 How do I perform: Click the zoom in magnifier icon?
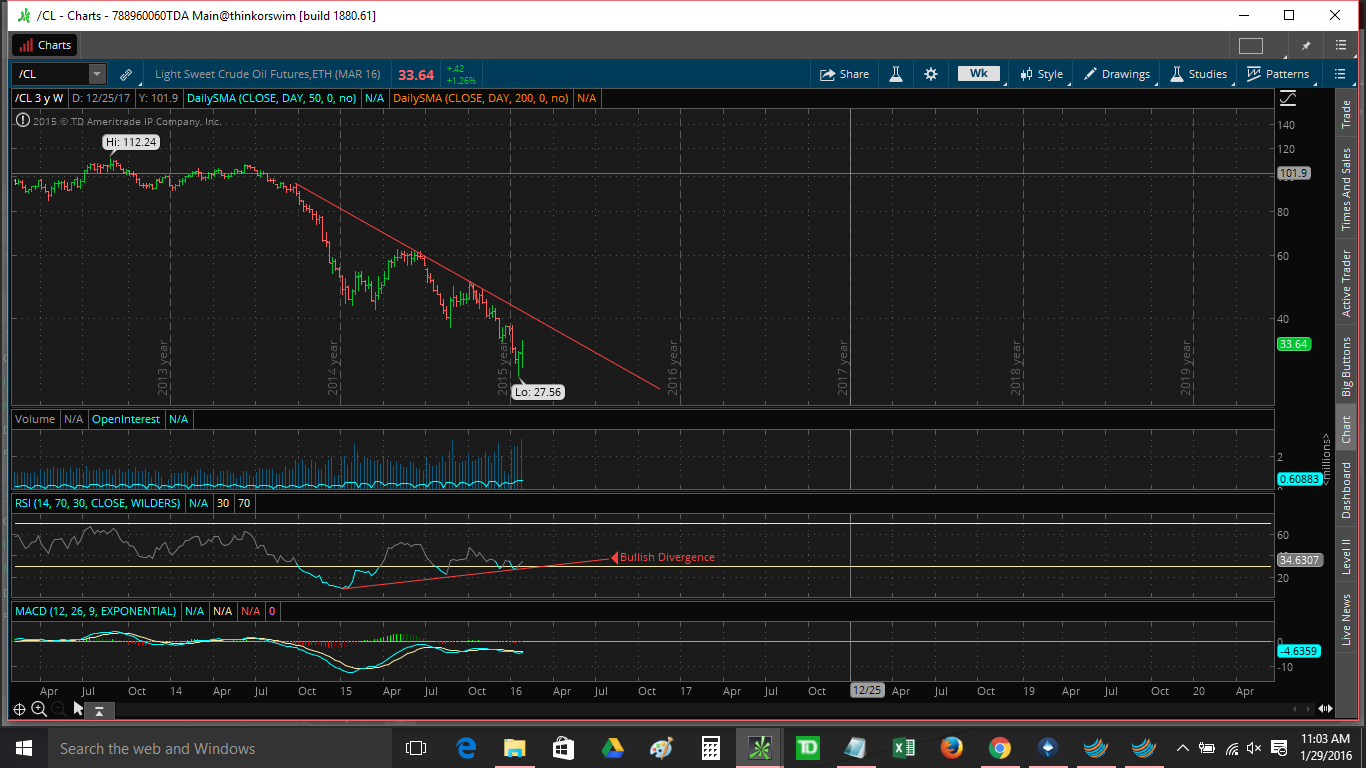(38, 709)
